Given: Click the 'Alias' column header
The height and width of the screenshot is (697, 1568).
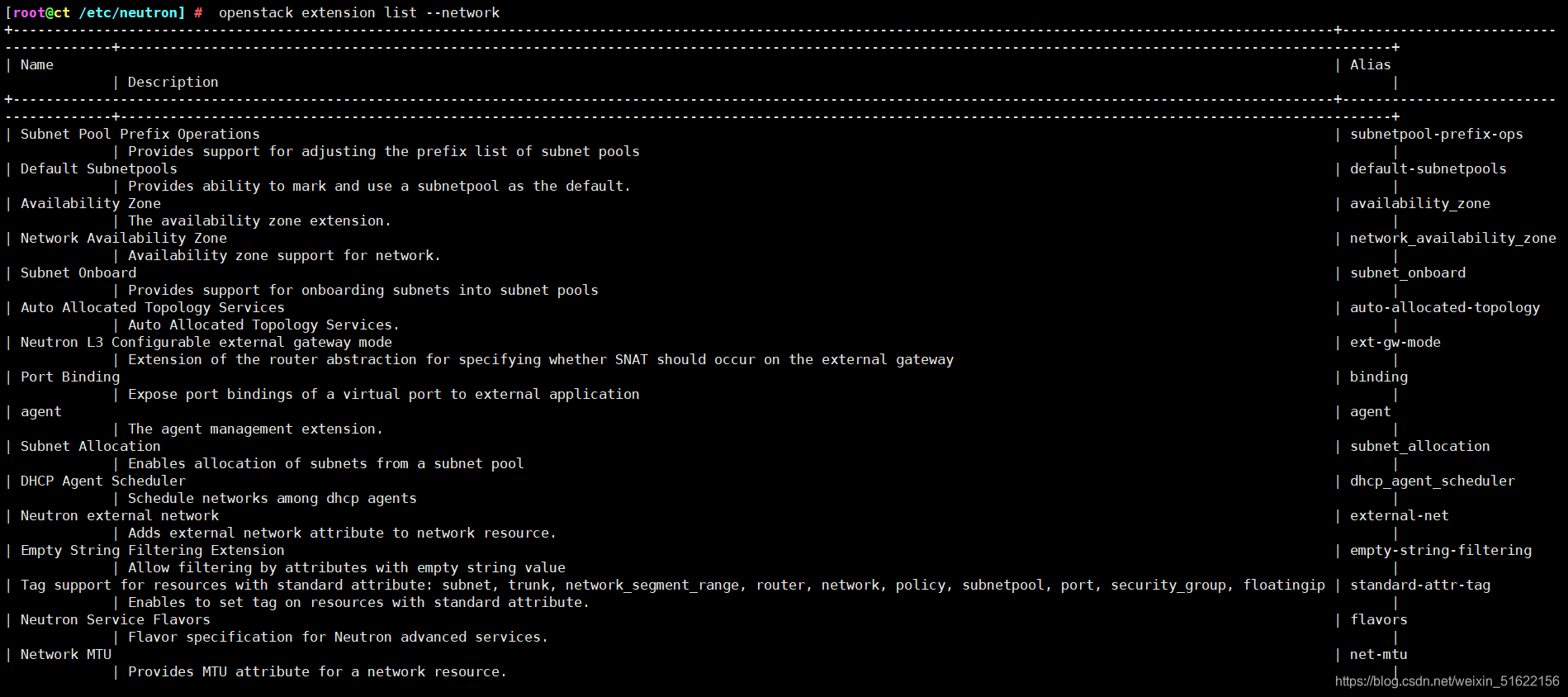Looking at the screenshot, I should [1371, 65].
